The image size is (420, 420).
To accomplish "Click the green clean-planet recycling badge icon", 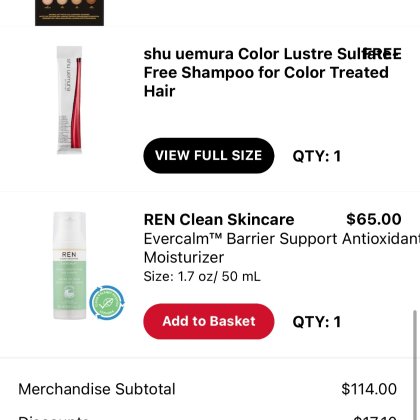I will click(x=107, y=303).
